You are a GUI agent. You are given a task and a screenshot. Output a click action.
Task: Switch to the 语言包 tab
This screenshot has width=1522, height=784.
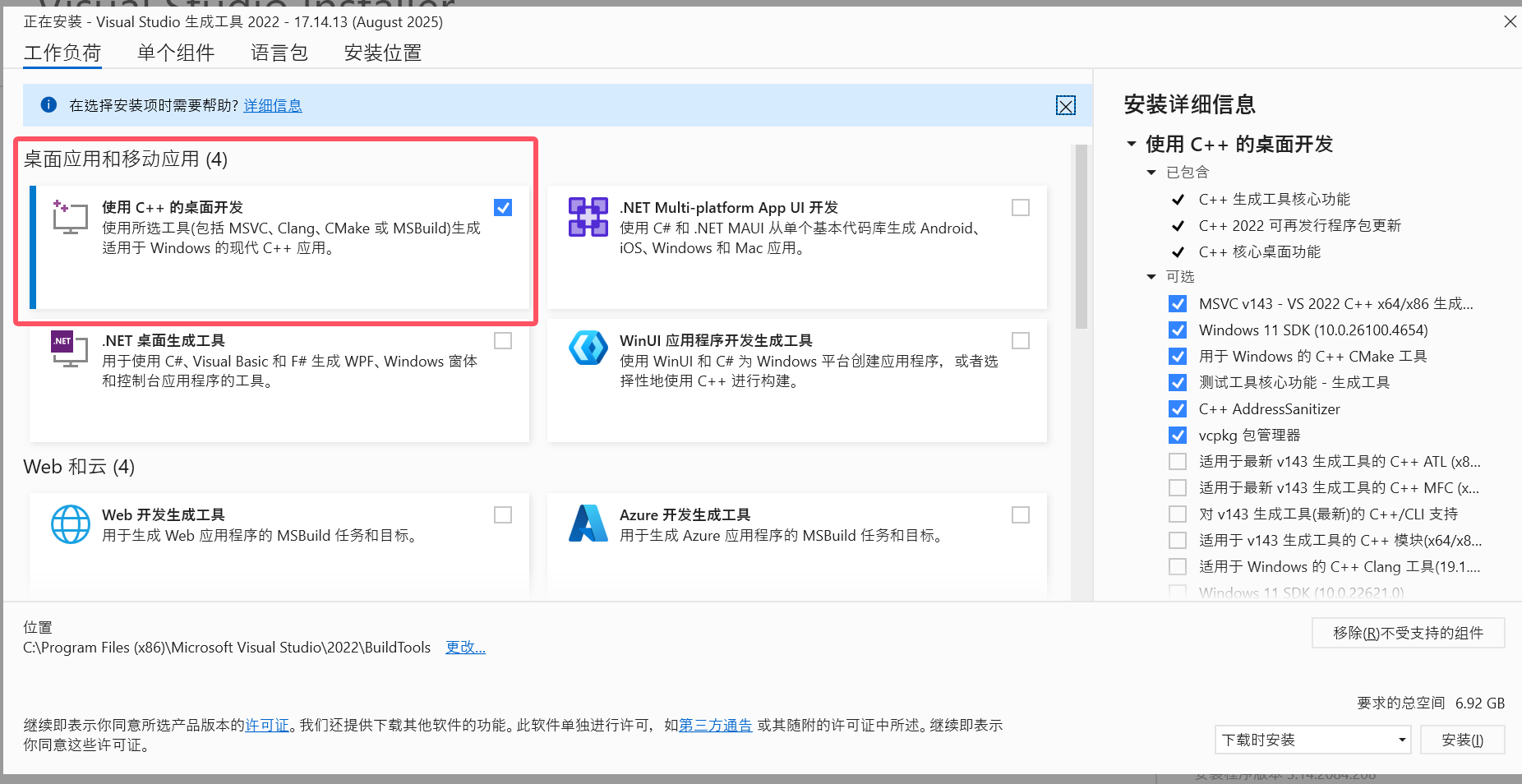(x=279, y=53)
